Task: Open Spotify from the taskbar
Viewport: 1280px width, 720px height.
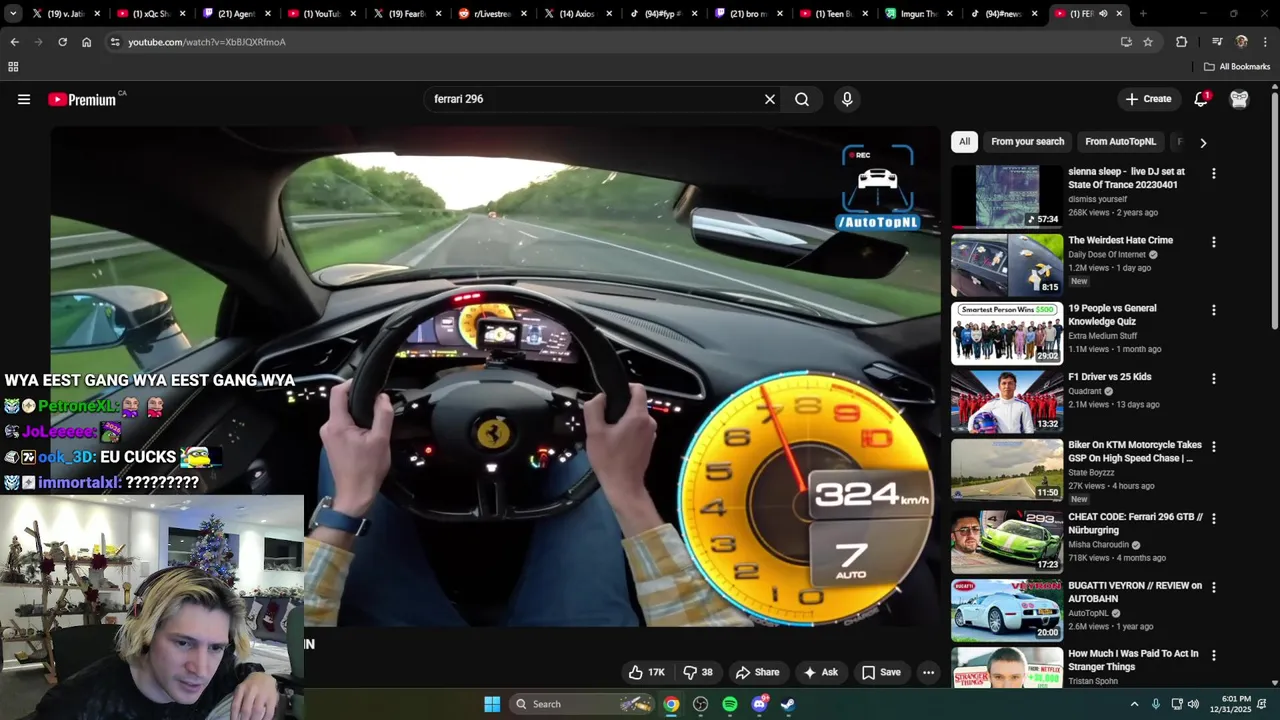Action: [730, 704]
